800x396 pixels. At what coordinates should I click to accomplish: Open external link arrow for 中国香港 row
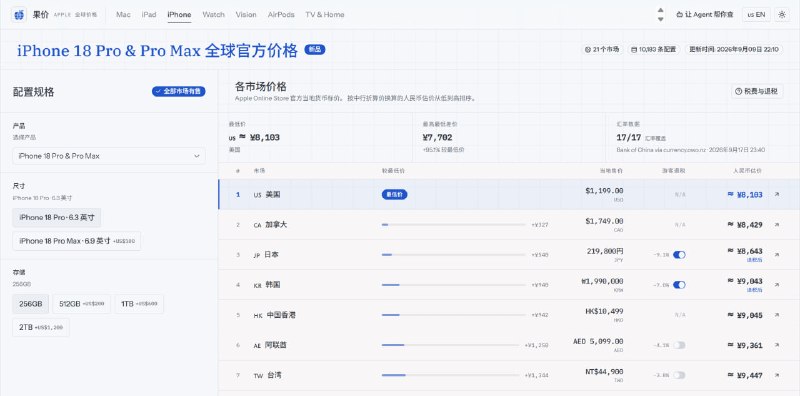tap(777, 315)
